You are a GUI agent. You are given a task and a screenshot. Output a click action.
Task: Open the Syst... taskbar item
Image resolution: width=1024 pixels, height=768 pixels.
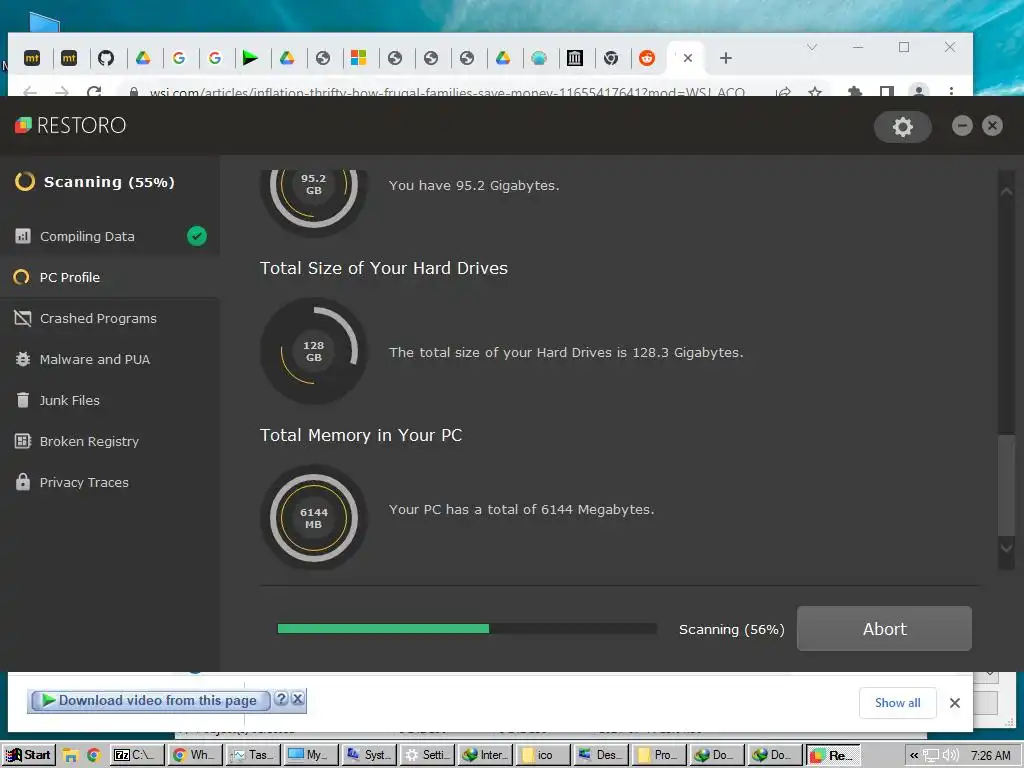368,755
